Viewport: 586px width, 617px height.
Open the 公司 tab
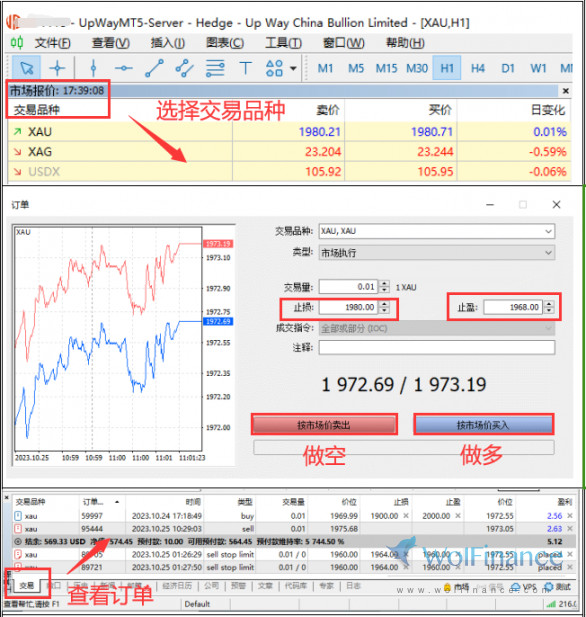(x=211, y=586)
